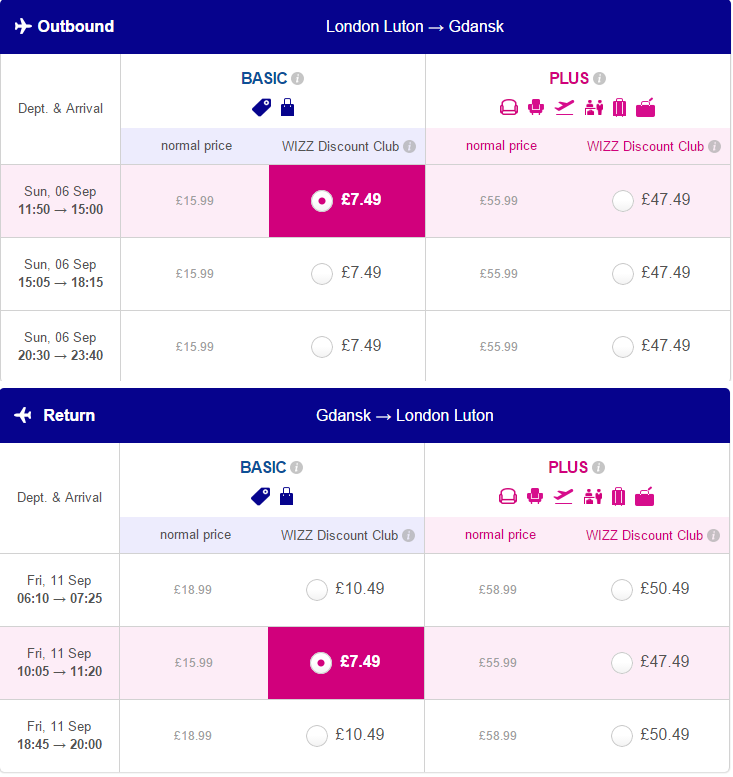733x777 pixels.
Task: Click the outbound PLUS priority boarding plane icon
Action: click(x=564, y=107)
